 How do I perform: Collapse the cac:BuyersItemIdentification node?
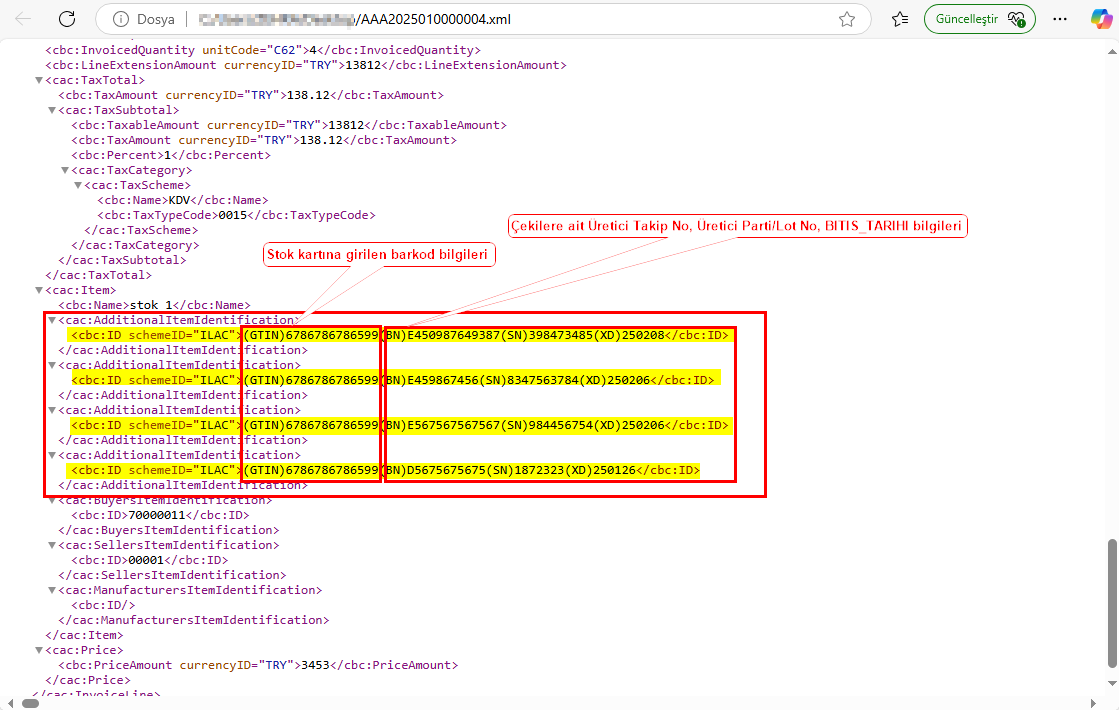point(52,500)
